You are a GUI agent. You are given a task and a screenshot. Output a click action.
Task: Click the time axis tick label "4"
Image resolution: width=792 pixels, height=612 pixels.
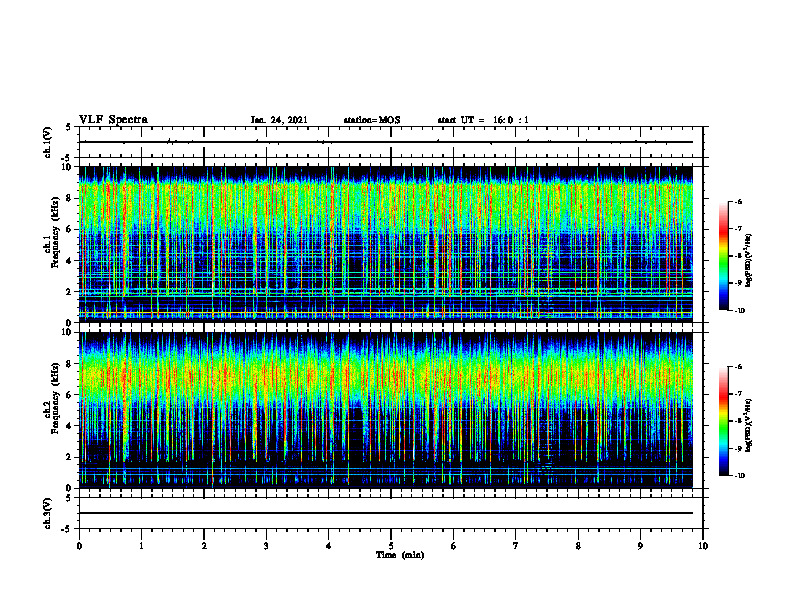(329, 546)
